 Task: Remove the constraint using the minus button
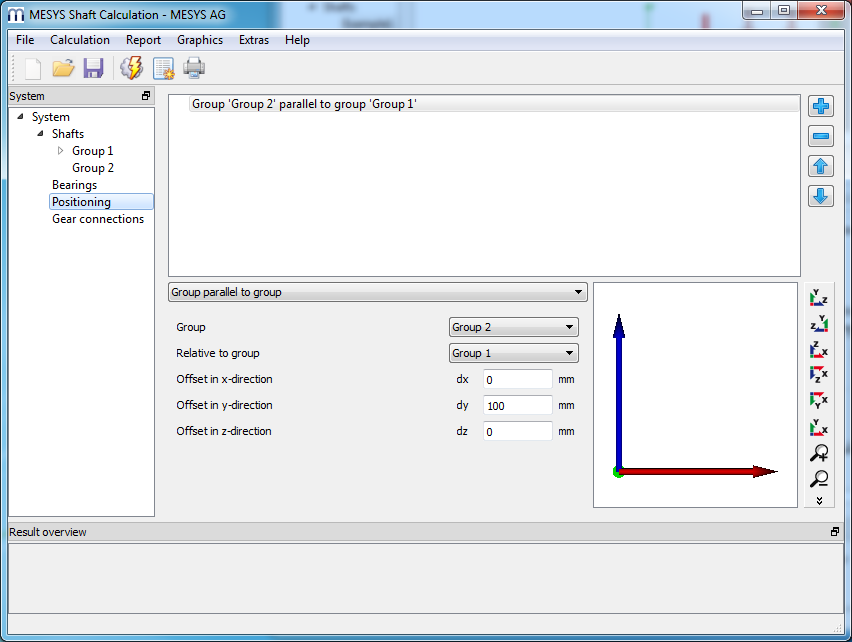pyautogui.click(x=821, y=137)
